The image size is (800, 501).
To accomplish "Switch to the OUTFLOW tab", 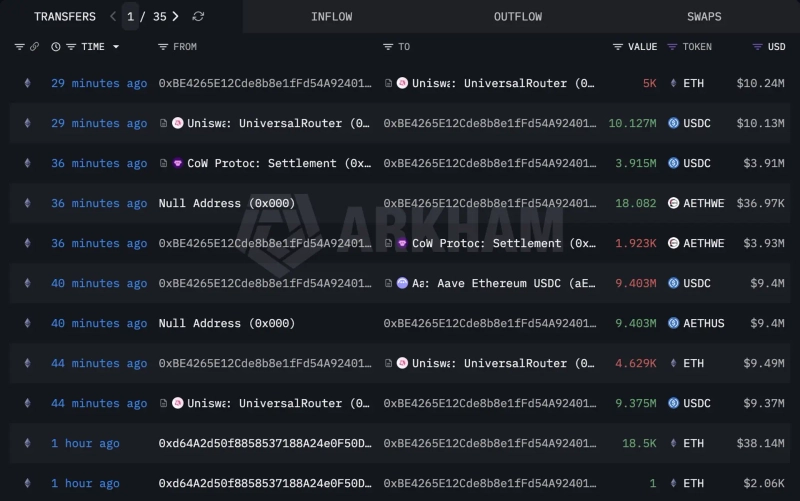I will click(517, 17).
